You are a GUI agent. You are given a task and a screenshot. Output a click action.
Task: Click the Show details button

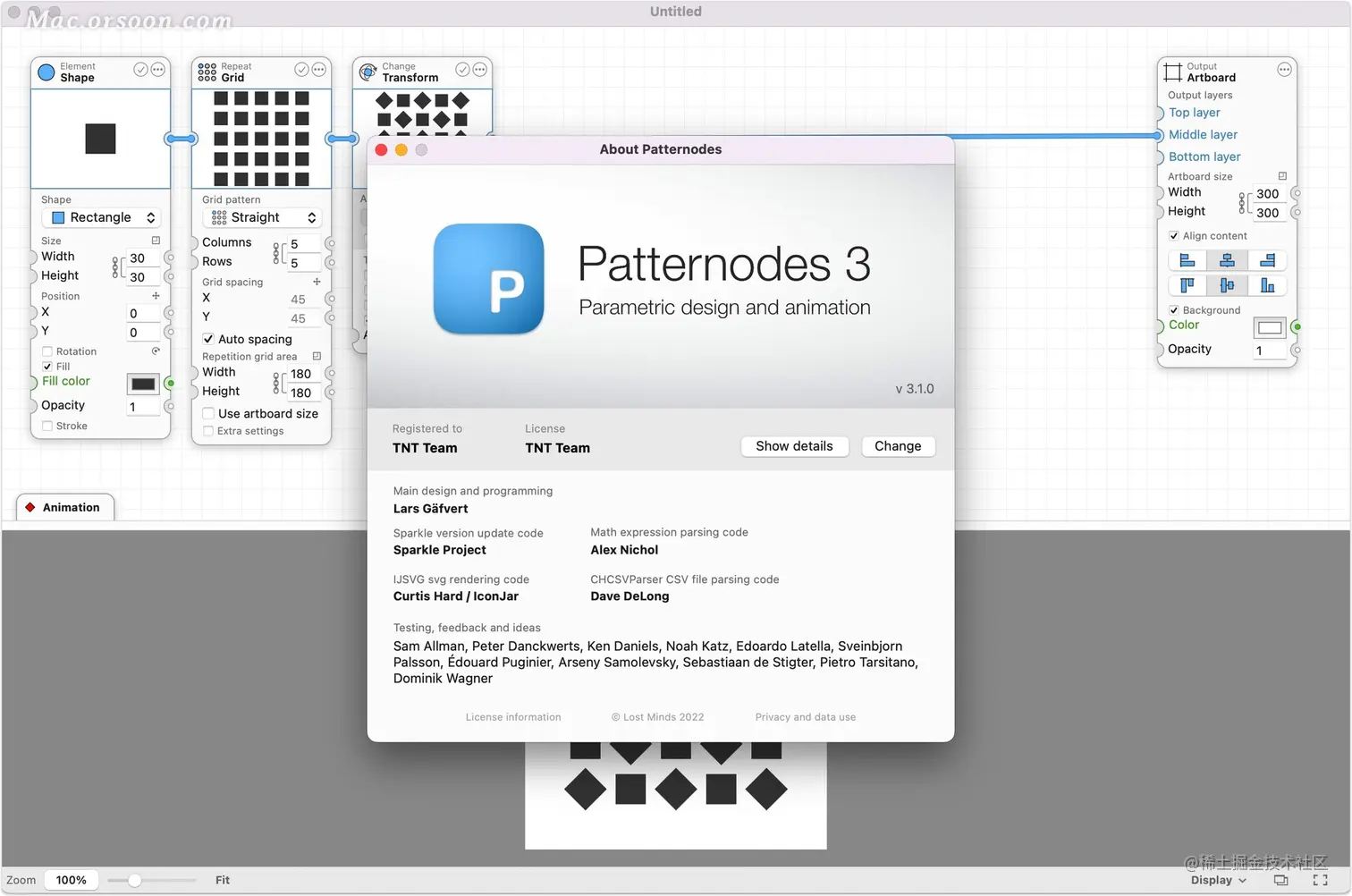coord(794,446)
